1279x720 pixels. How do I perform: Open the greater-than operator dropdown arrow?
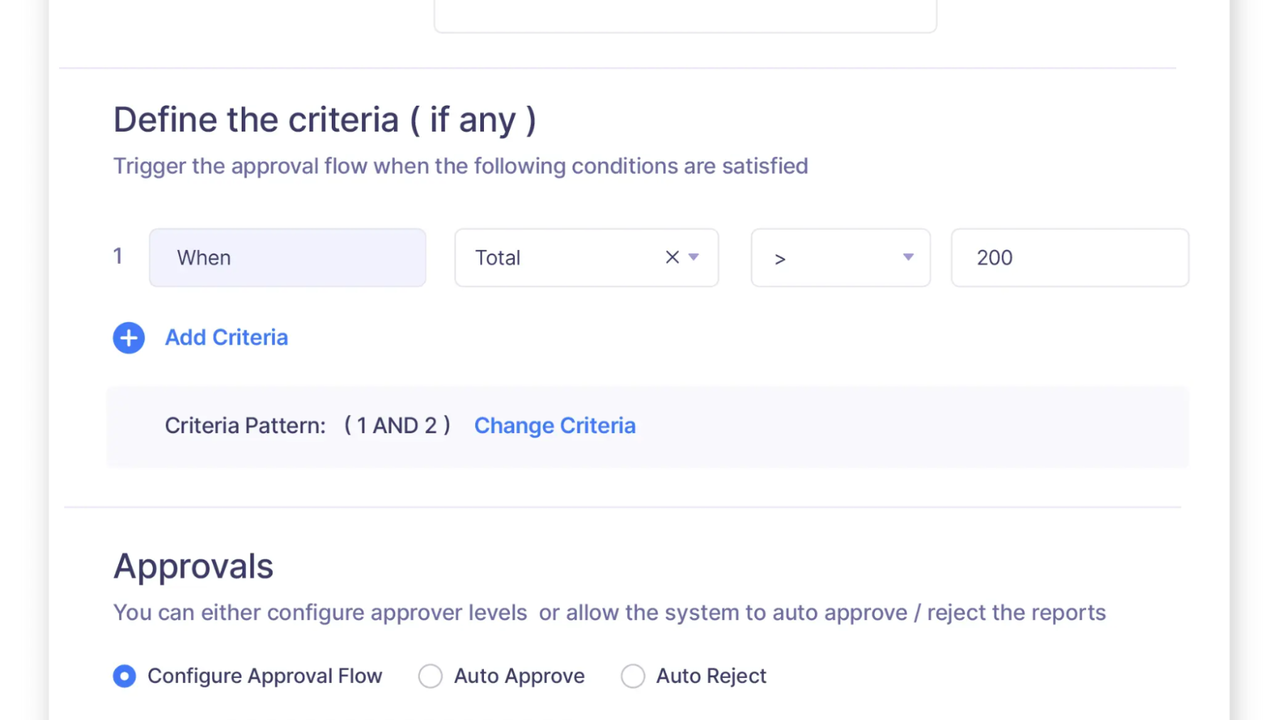tap(908, 258)
